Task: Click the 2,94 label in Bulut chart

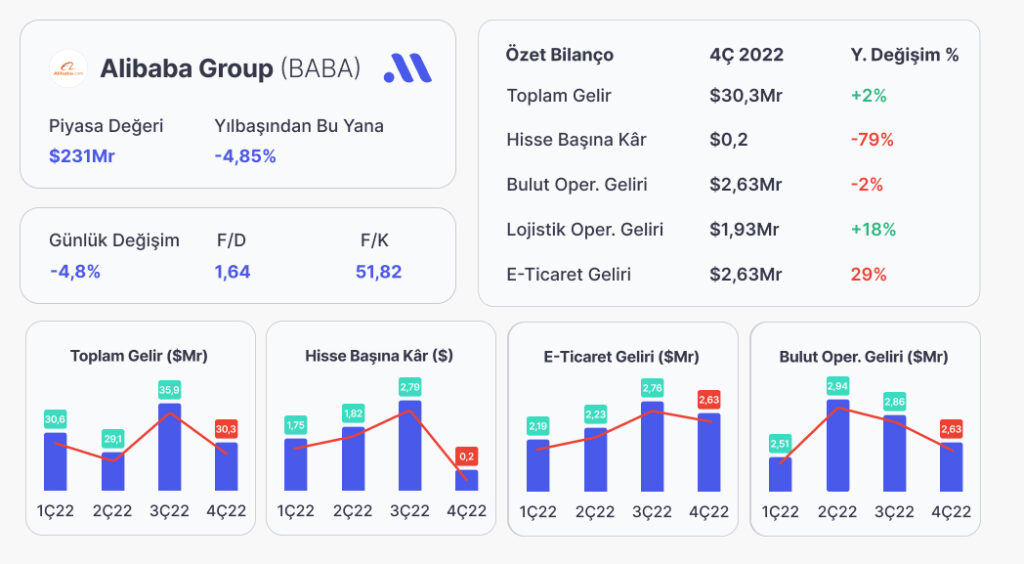Action: click(837, 386)
